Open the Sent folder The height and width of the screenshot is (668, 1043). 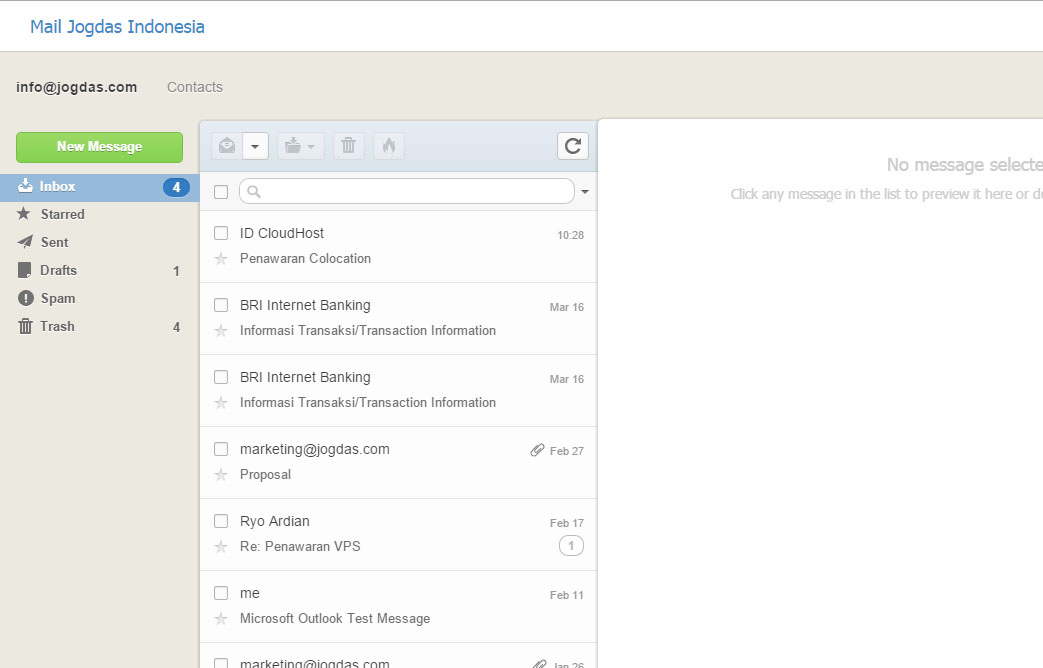click(x=54, y=242)
